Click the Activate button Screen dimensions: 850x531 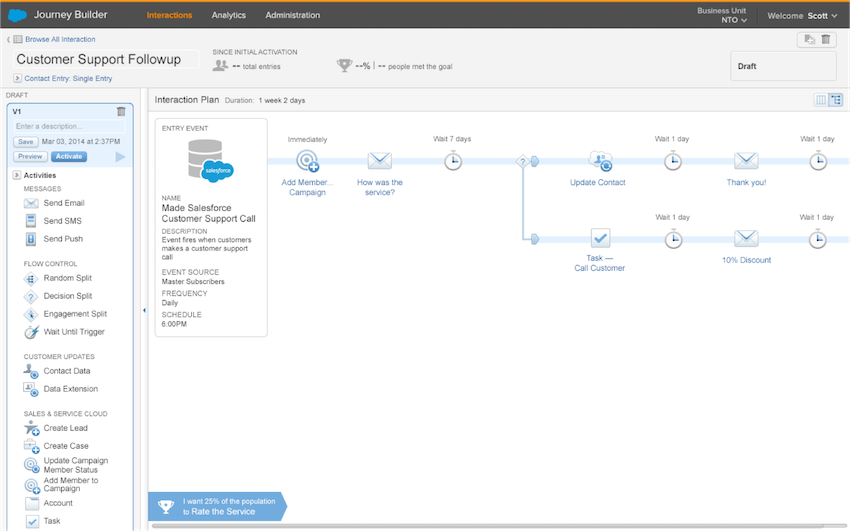(x=69, y=156)
